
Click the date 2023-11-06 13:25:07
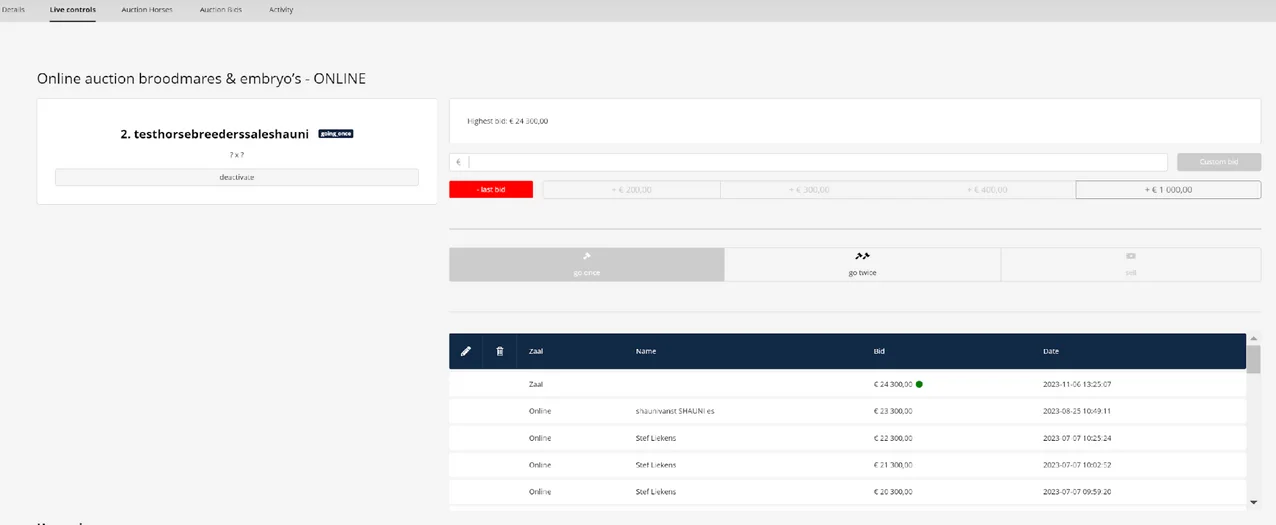[1077, 384]
